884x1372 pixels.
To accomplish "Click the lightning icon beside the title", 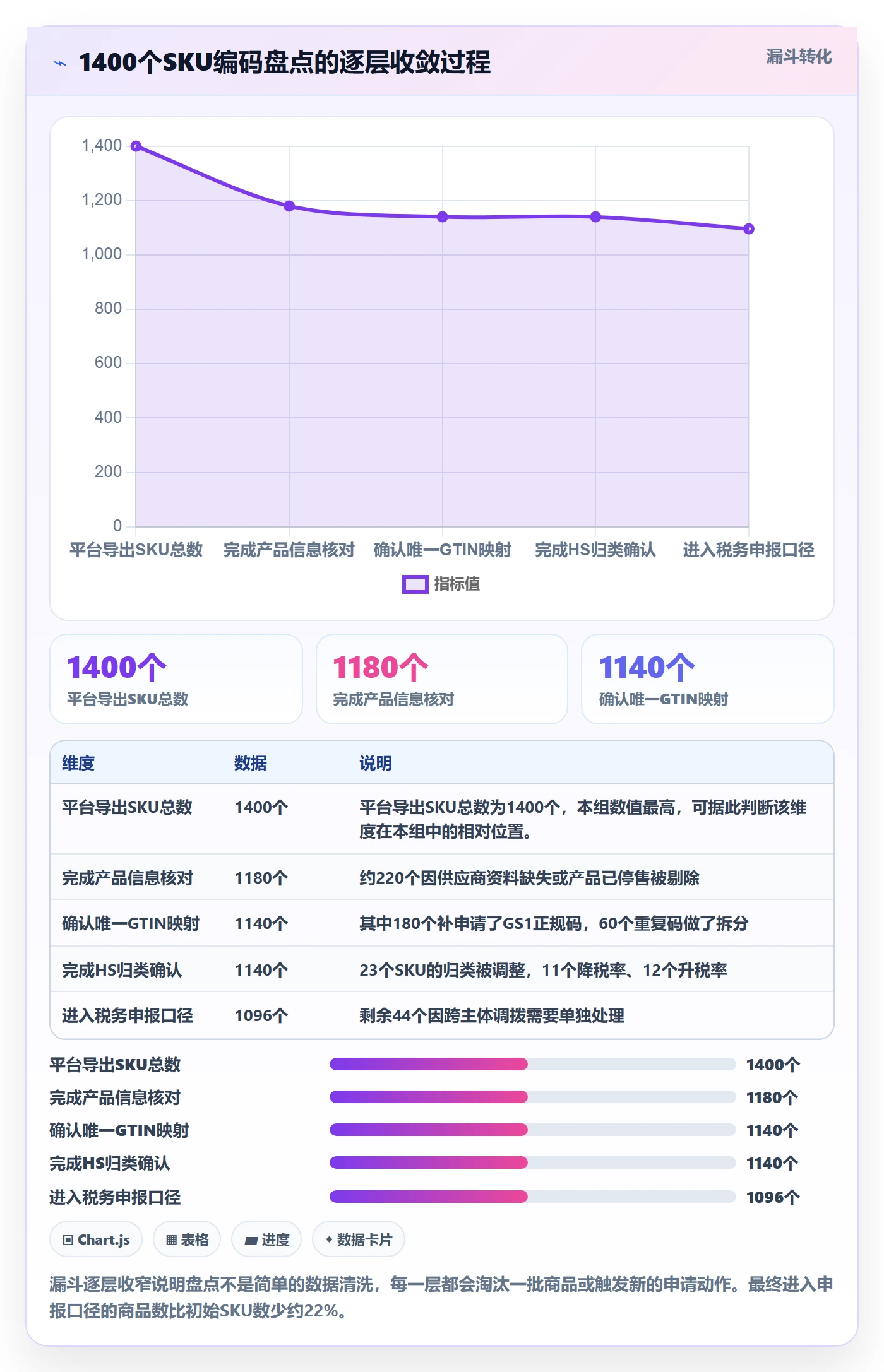I will (60, 63).
